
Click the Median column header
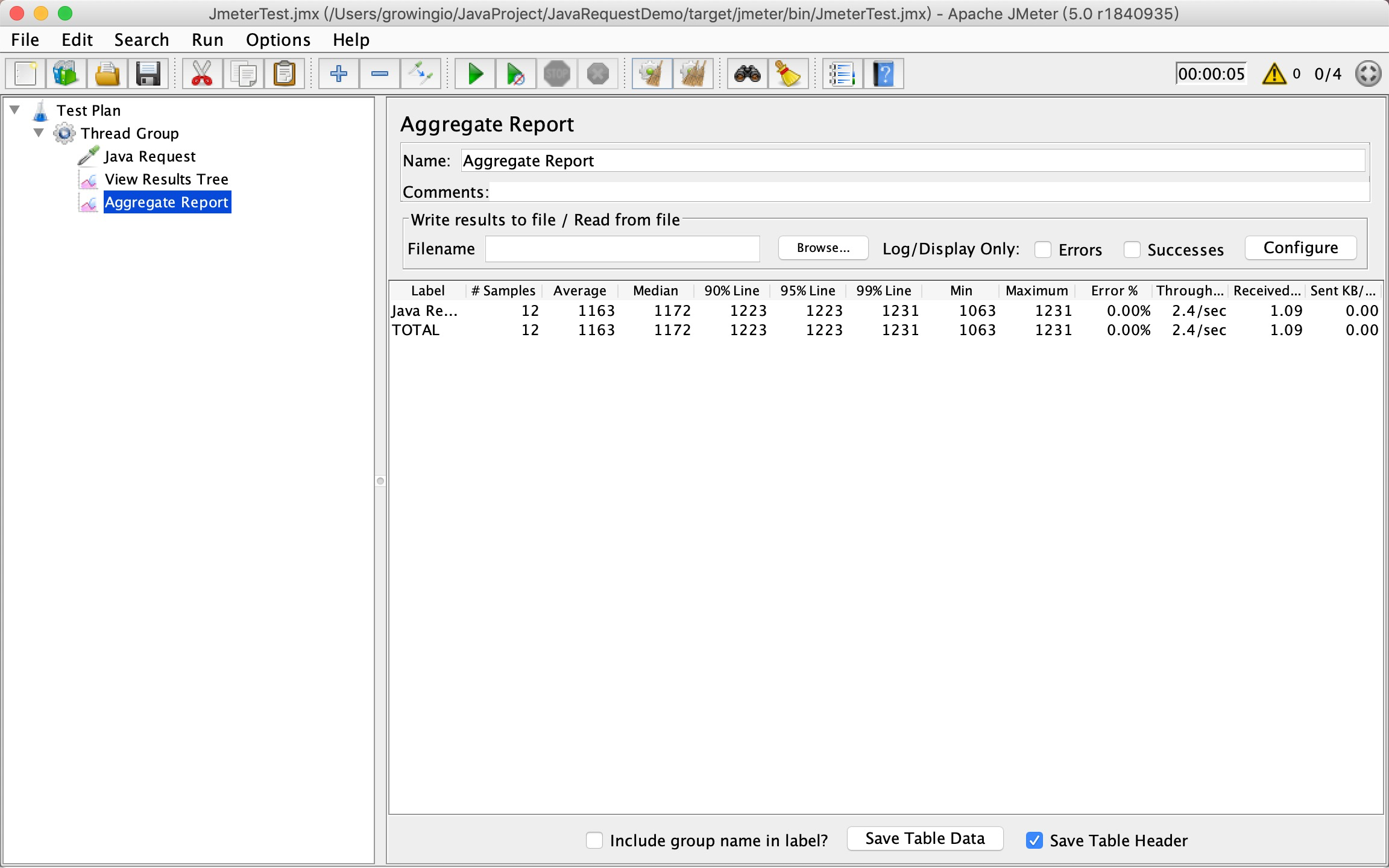click(x=656, y=291)
